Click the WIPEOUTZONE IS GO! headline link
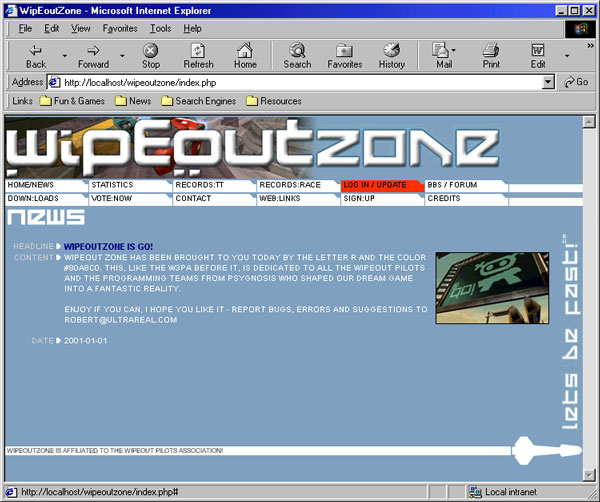Screen dimensions: 600x502 click(108, 246)
